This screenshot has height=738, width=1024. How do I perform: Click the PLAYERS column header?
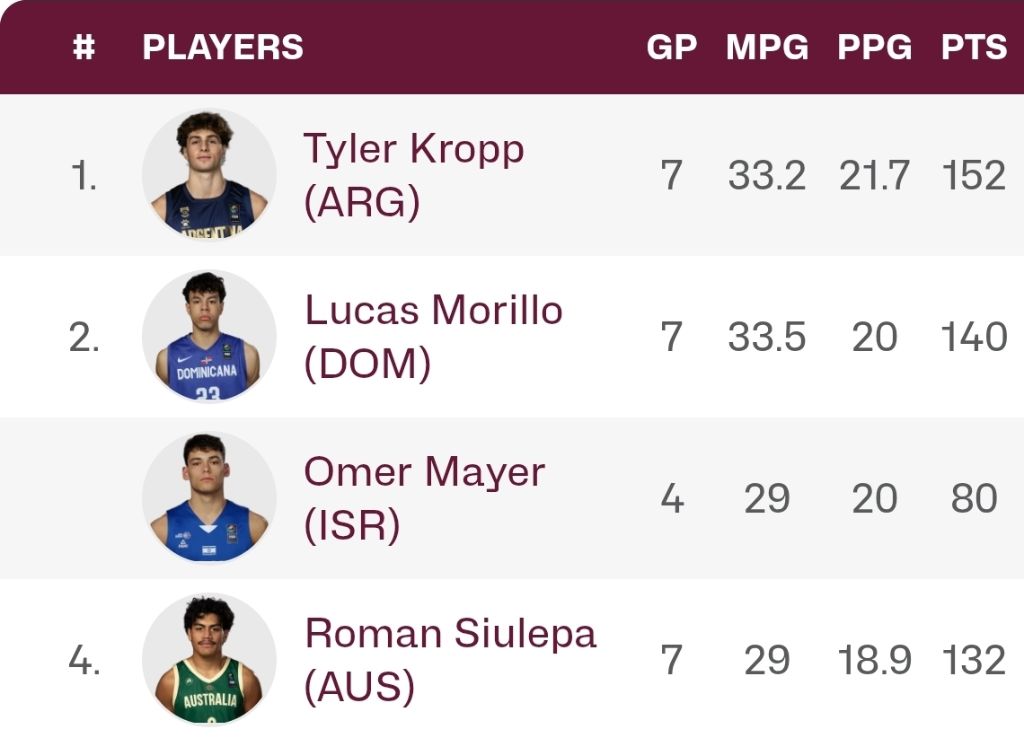coord(223,47)
